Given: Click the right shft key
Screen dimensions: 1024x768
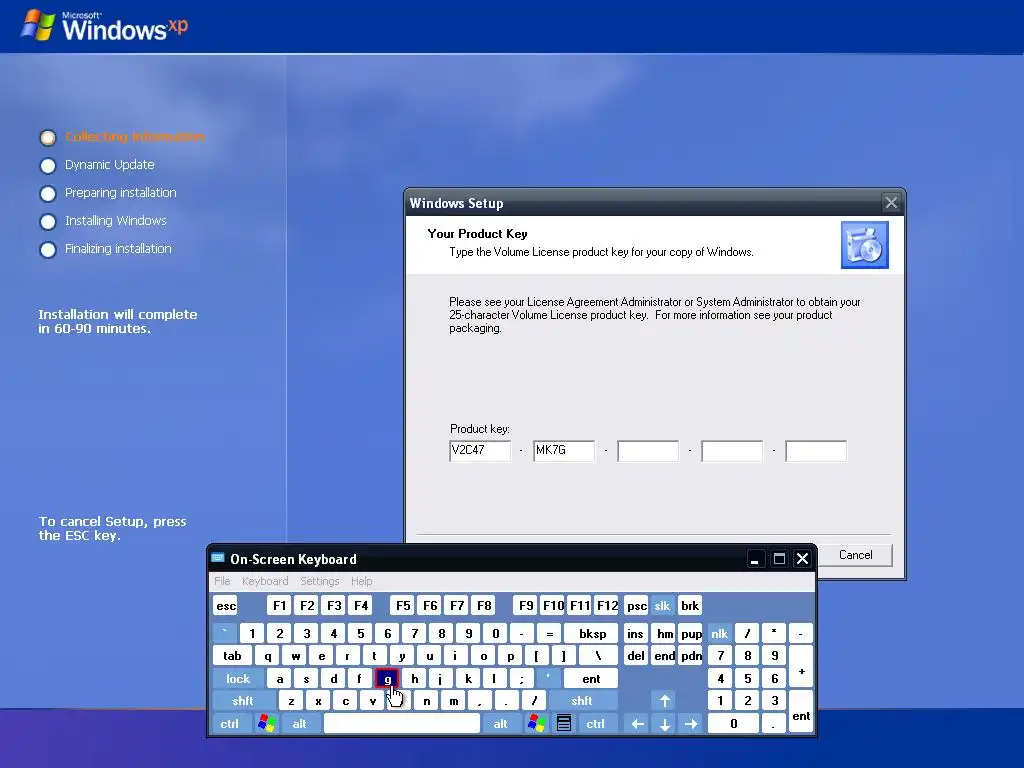Looking at the screenshot, I should point(582,701).
